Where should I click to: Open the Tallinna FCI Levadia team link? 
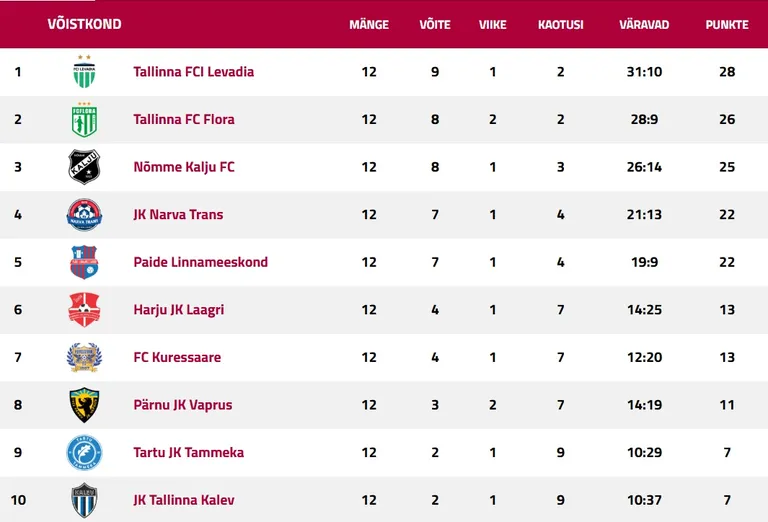click(x=193, y=71)
